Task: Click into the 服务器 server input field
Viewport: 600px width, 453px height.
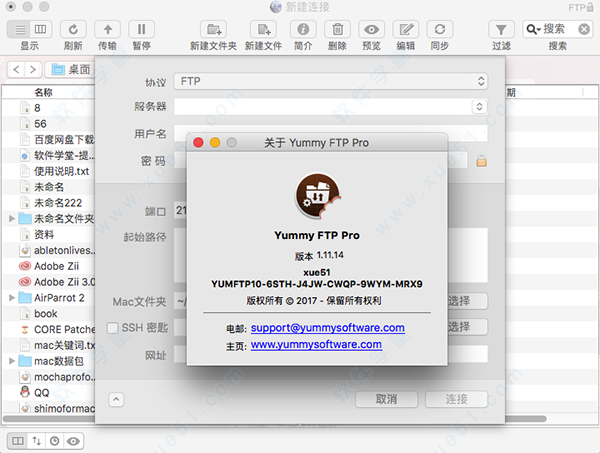Action: [323, 106]
